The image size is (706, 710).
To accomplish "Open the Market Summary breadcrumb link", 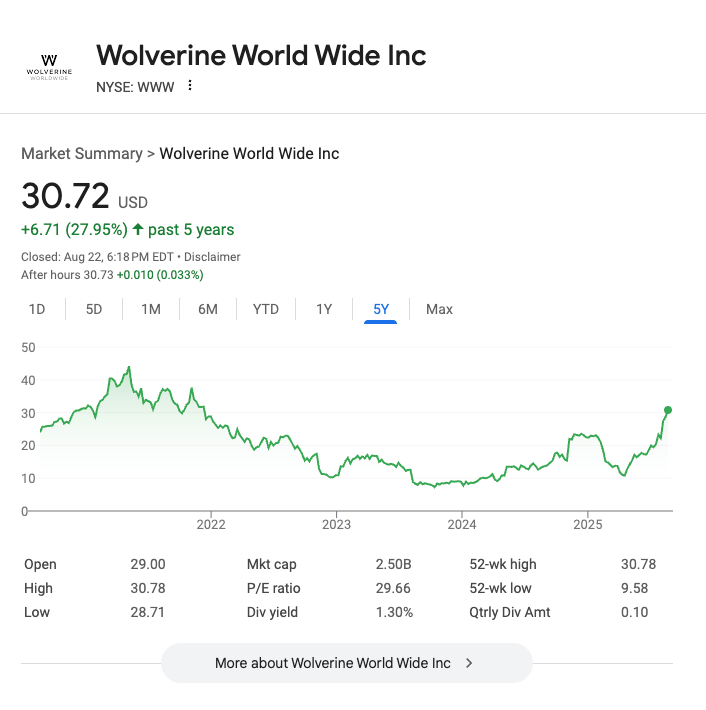I will pos(82,154).
